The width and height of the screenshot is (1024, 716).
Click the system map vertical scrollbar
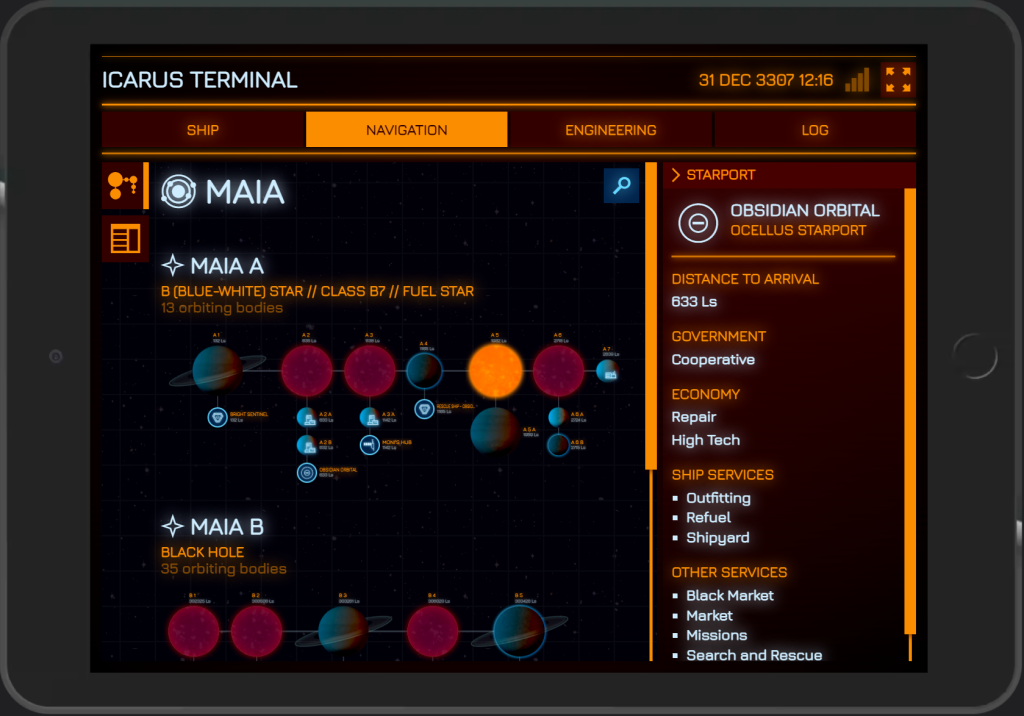(651, 316)
